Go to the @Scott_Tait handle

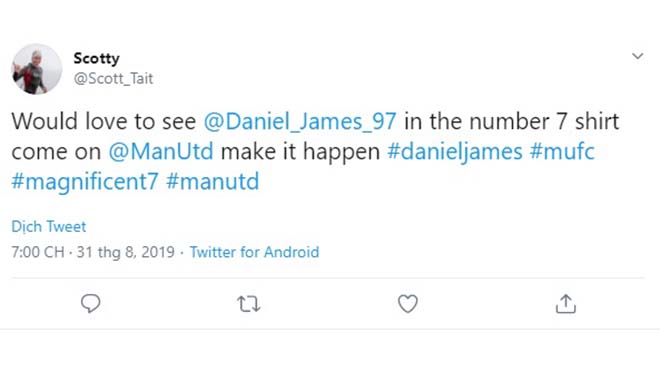point(113,78)
